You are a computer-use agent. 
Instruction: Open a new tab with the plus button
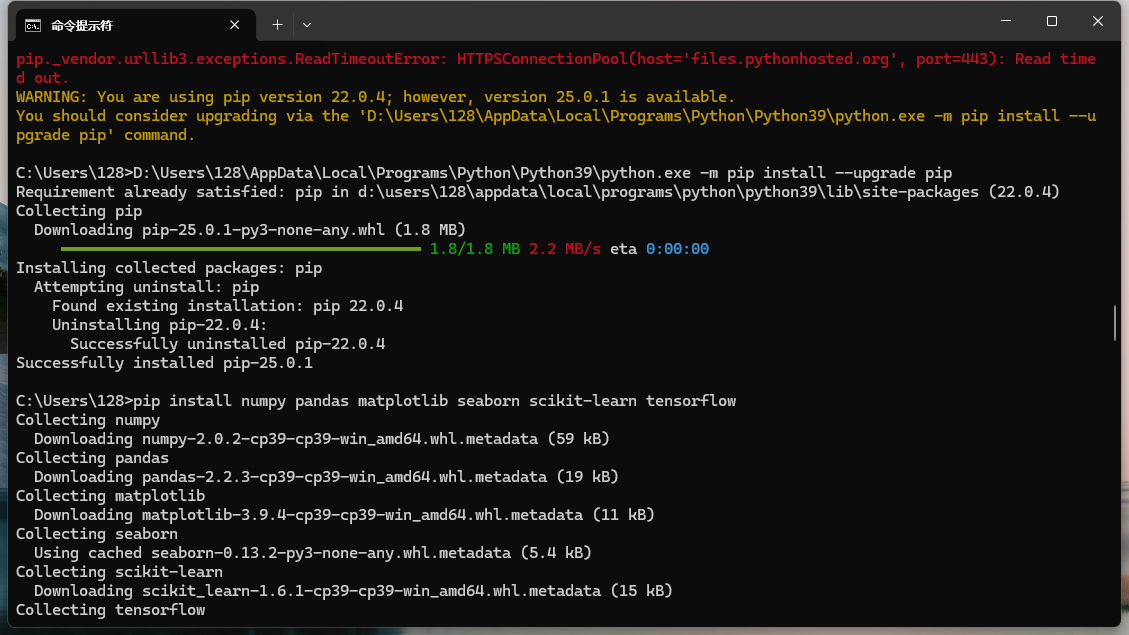(277, 25)
